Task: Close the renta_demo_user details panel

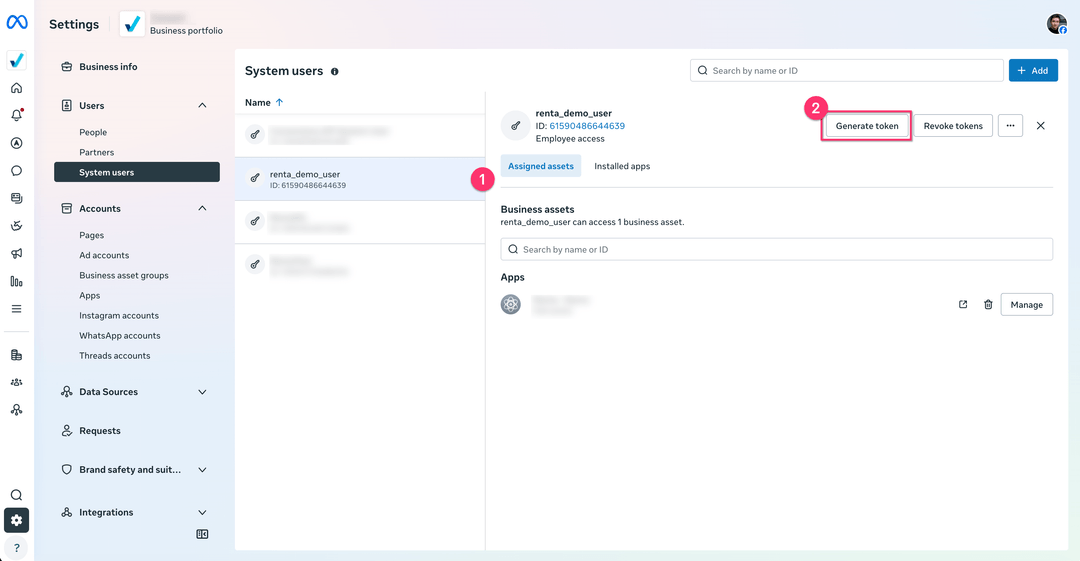Action: (1041, 125)
